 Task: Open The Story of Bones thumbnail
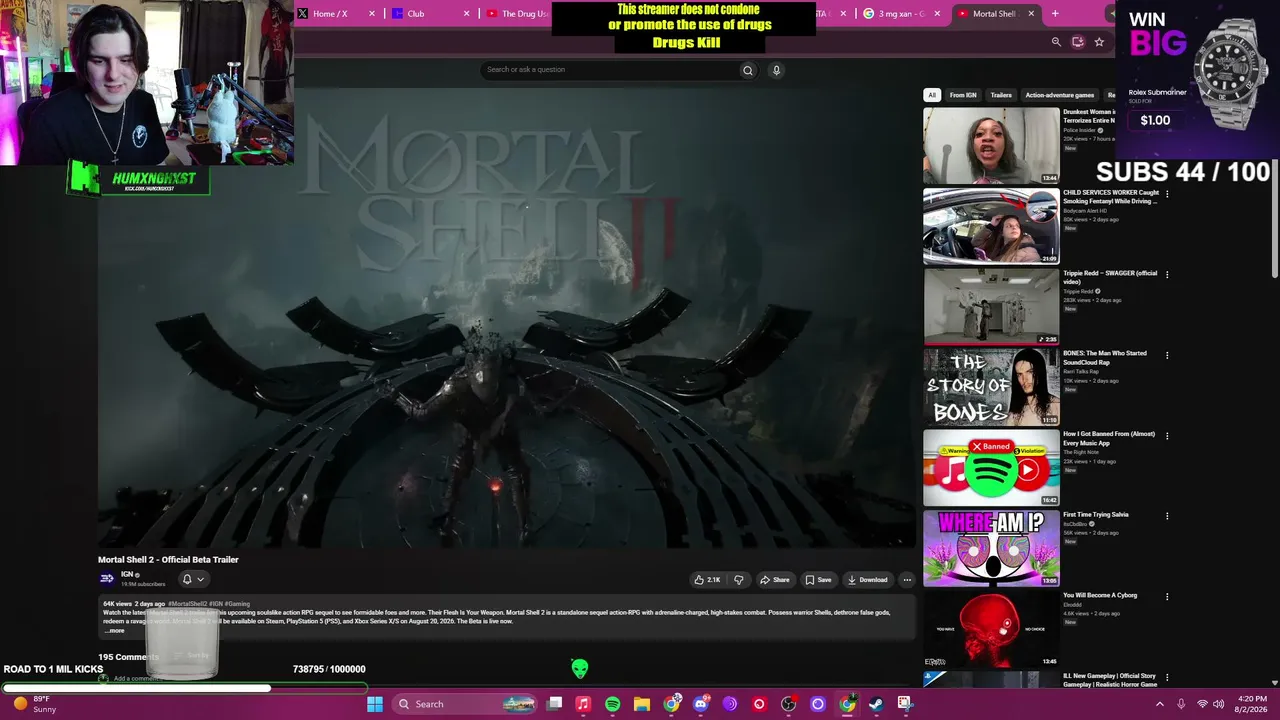(x=991, y=387)
